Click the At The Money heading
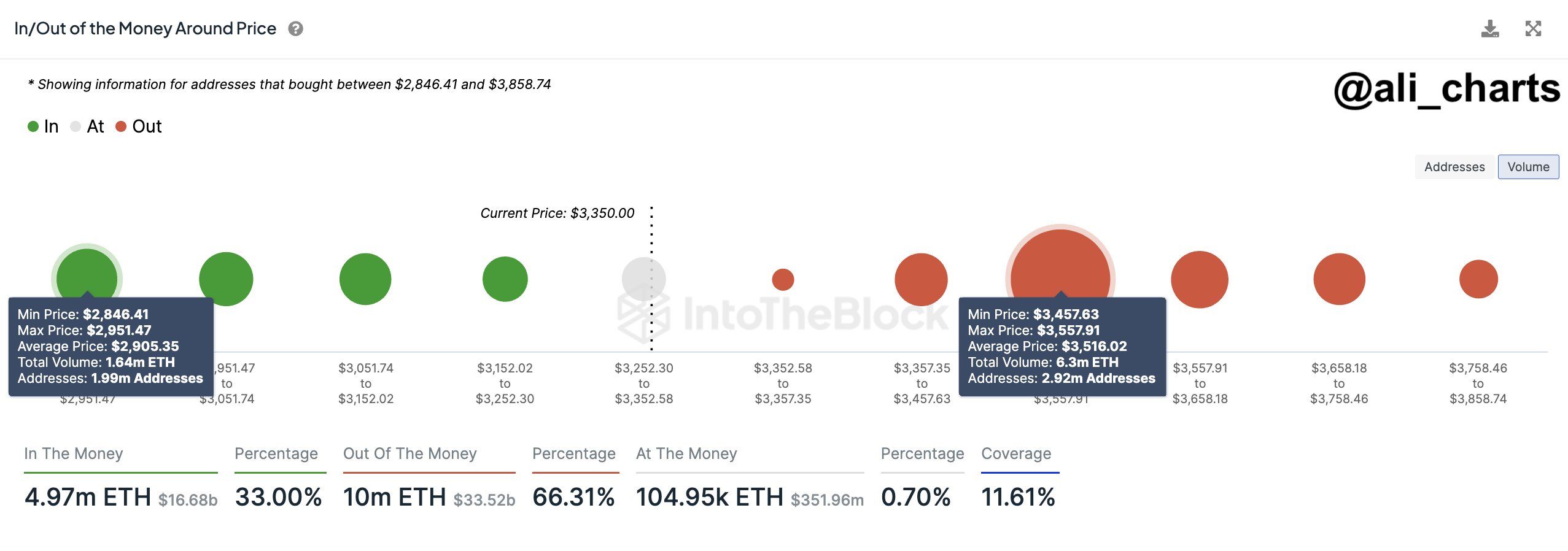 pyautogui.click(x=686, y=453)
